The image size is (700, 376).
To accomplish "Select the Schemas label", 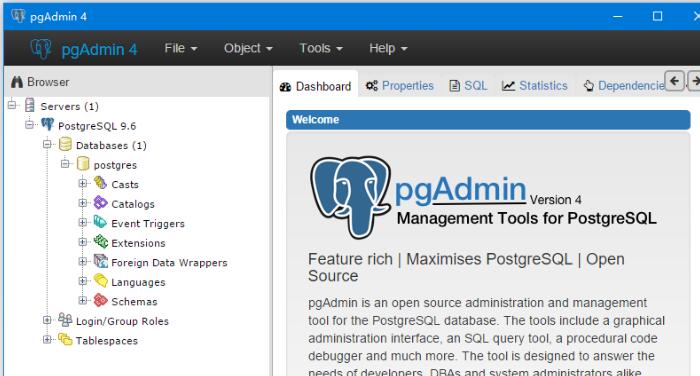I will point(134,302).
